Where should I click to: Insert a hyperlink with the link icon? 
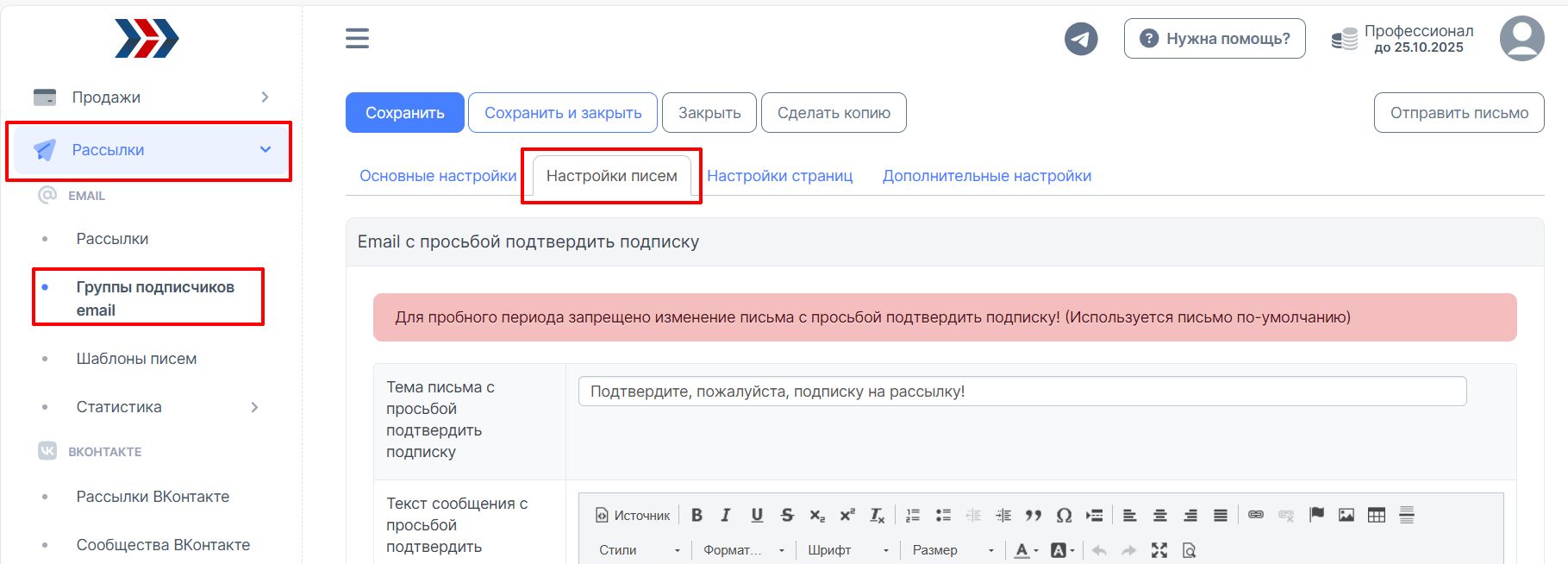1256,515
